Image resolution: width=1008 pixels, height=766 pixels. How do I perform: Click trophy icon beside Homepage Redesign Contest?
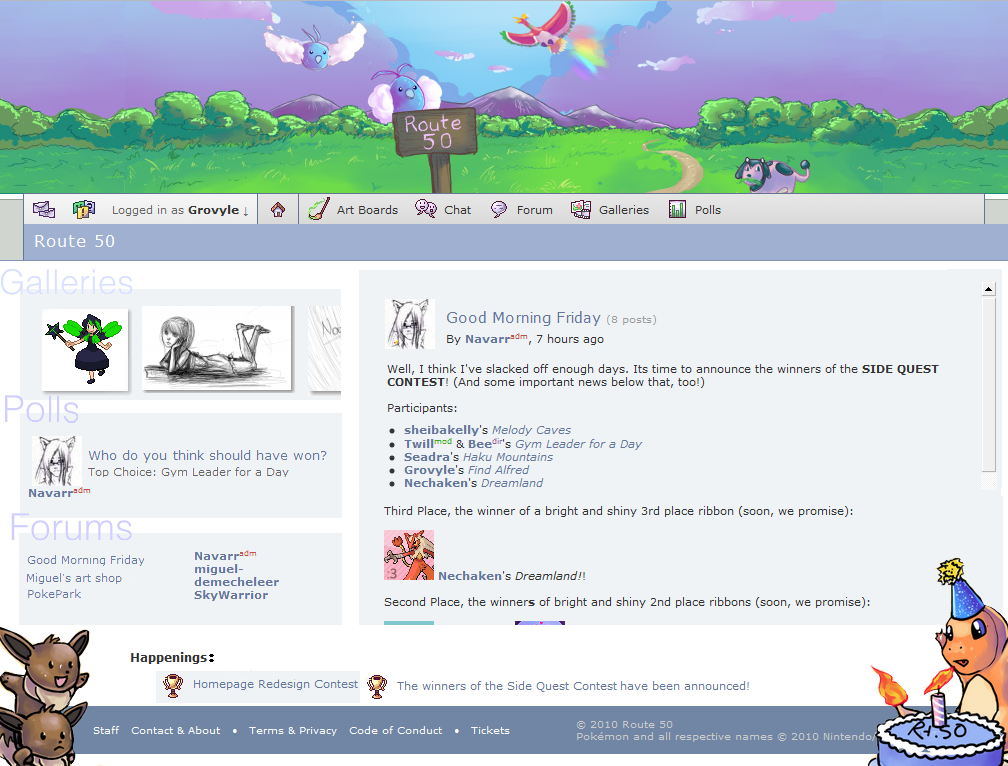click(x=173, y=686)
